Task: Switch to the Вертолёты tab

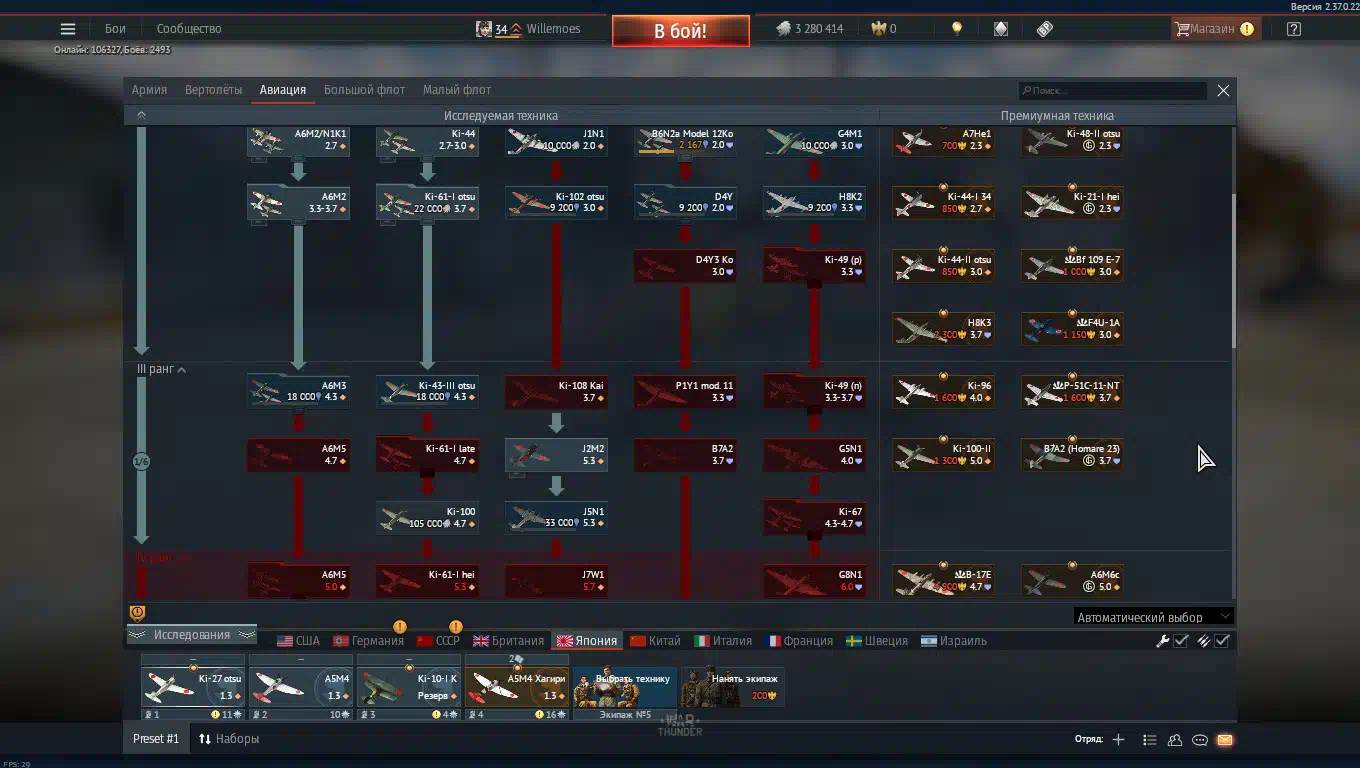Action: 213,90
